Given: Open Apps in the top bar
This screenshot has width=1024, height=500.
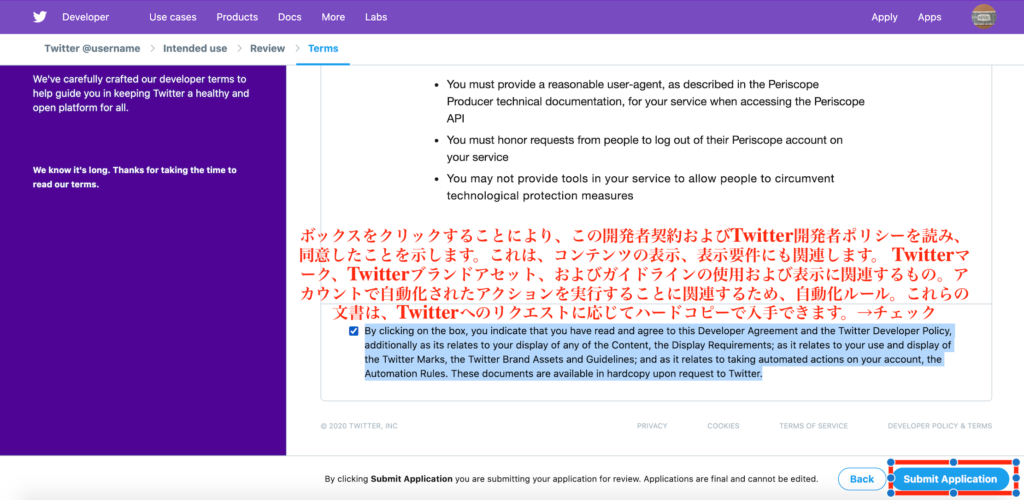Looking at the screenshot, I should click(x=929, y=17).
